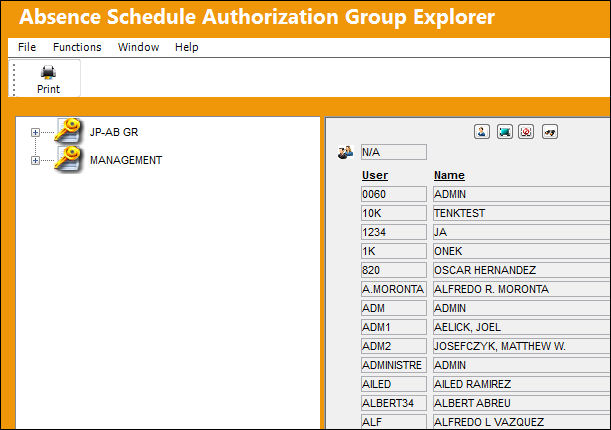Select user cell 0060
Image resolution: width=611 pixels, height=430 pixels.
(x=394, y=194)
